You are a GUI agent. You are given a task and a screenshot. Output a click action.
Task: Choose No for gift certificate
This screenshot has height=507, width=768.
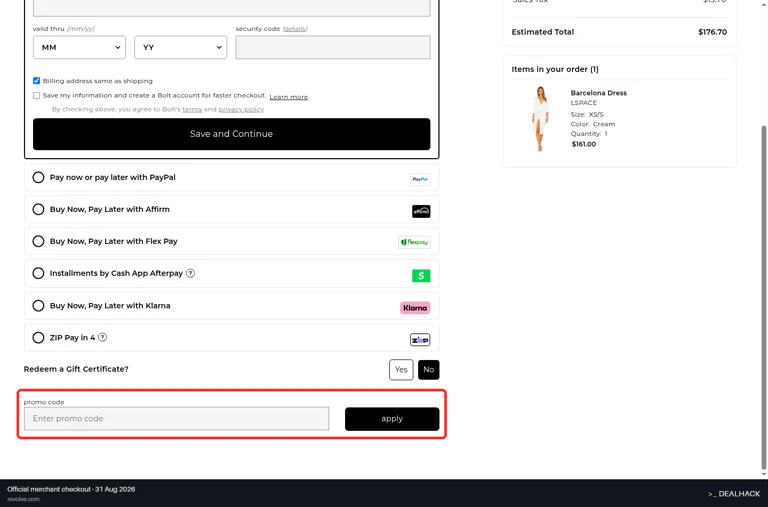coord(429,370)
